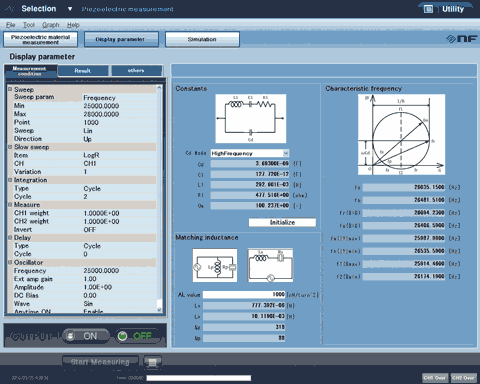The width and height of the screenshot is (480, 384).
Task: Open the Simulation view
Action: (202, 39)
